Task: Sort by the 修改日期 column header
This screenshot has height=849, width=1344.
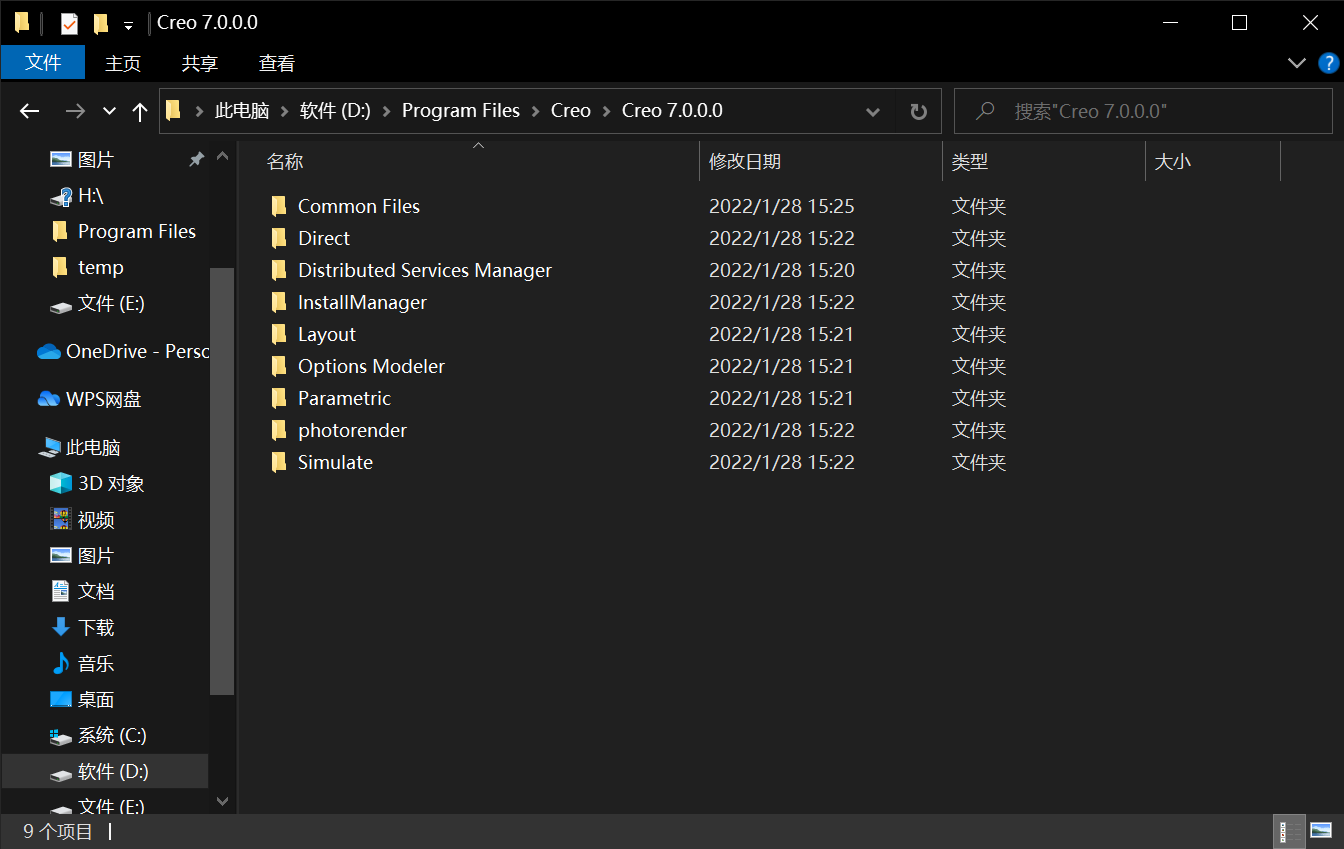Action: point(745,161)
